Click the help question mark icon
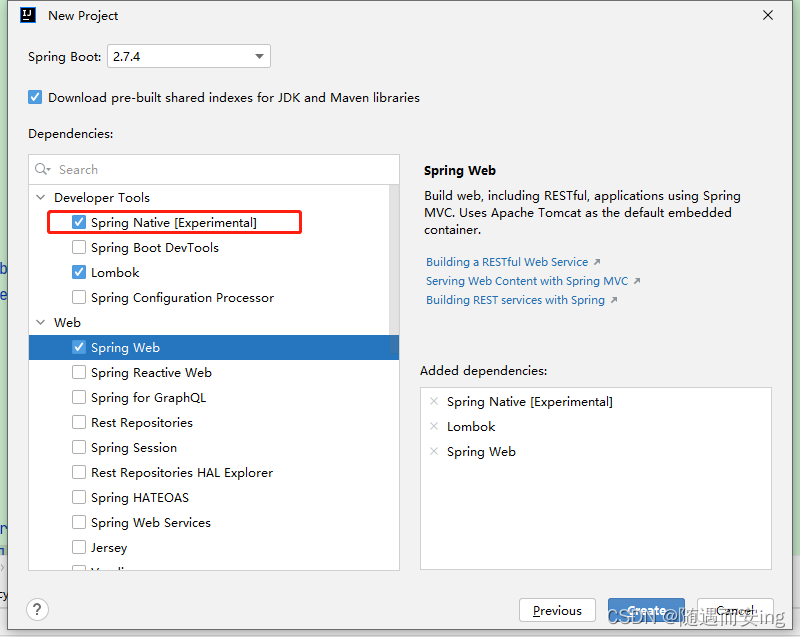The image size is (800, 637). [x=37, y=609]
